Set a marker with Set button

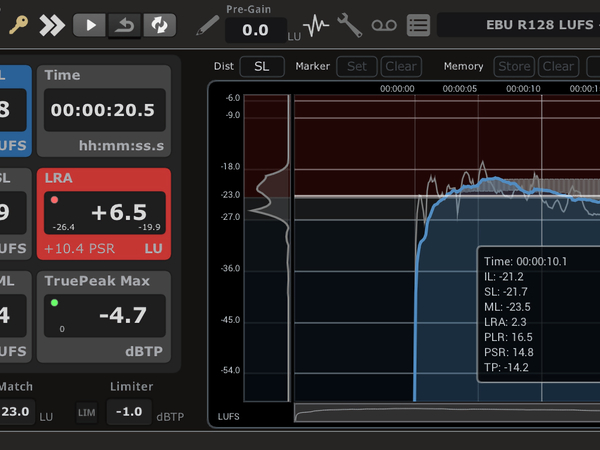pyautogui.click(x=356, y=67)
